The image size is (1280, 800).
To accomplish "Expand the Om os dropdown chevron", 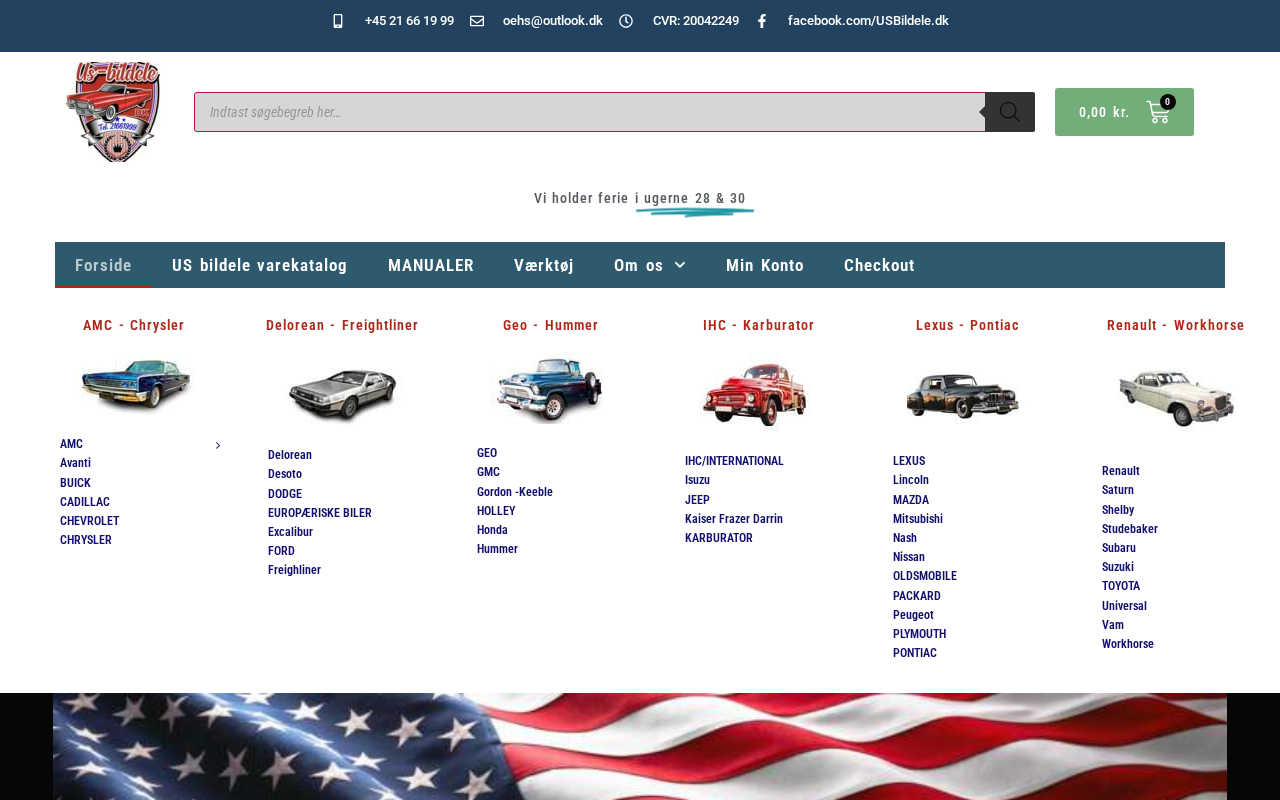I will 680,265.
